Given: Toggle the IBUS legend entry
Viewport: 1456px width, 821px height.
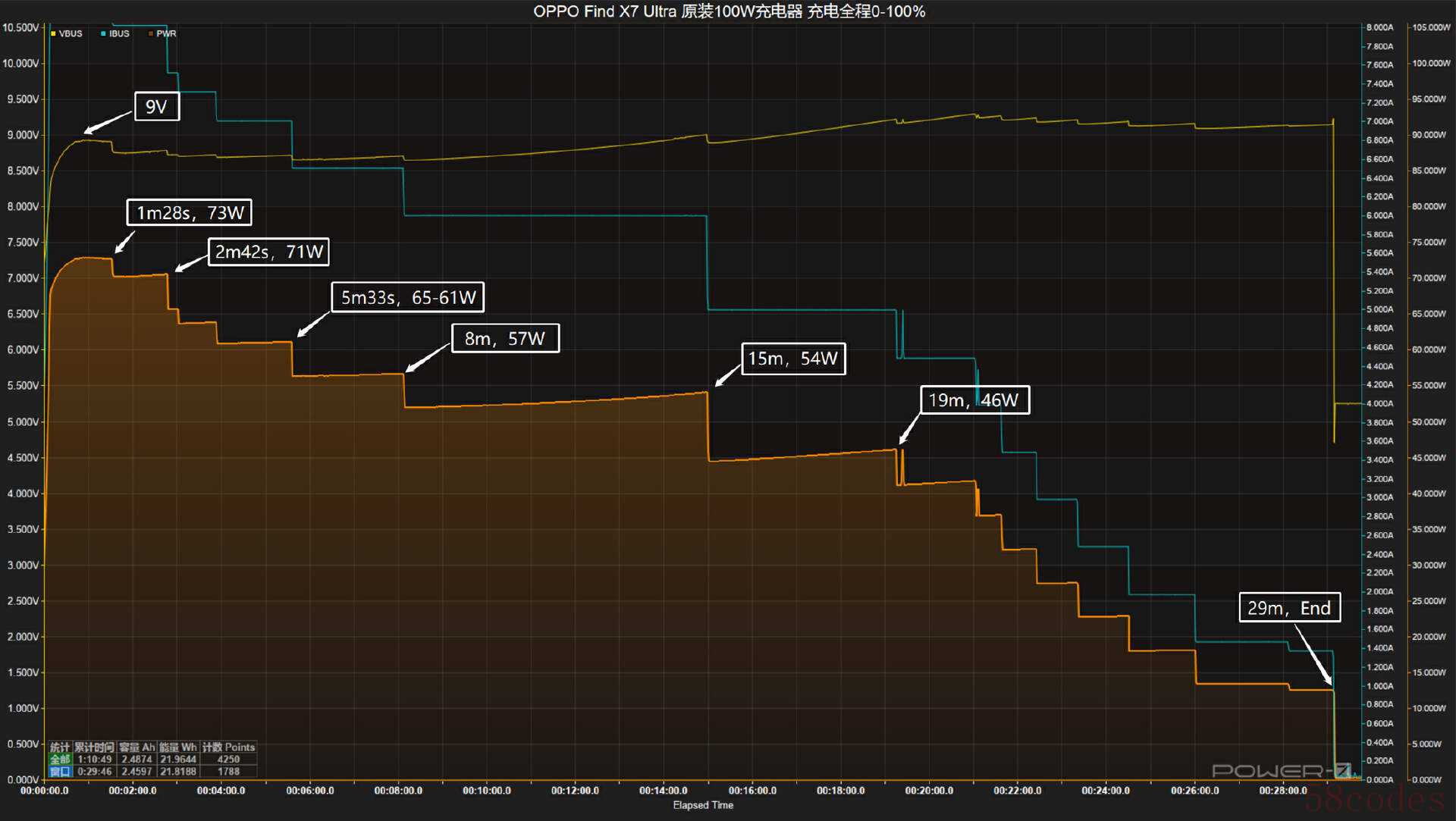Looking at the screenshot, I should (x=119, y=33).
